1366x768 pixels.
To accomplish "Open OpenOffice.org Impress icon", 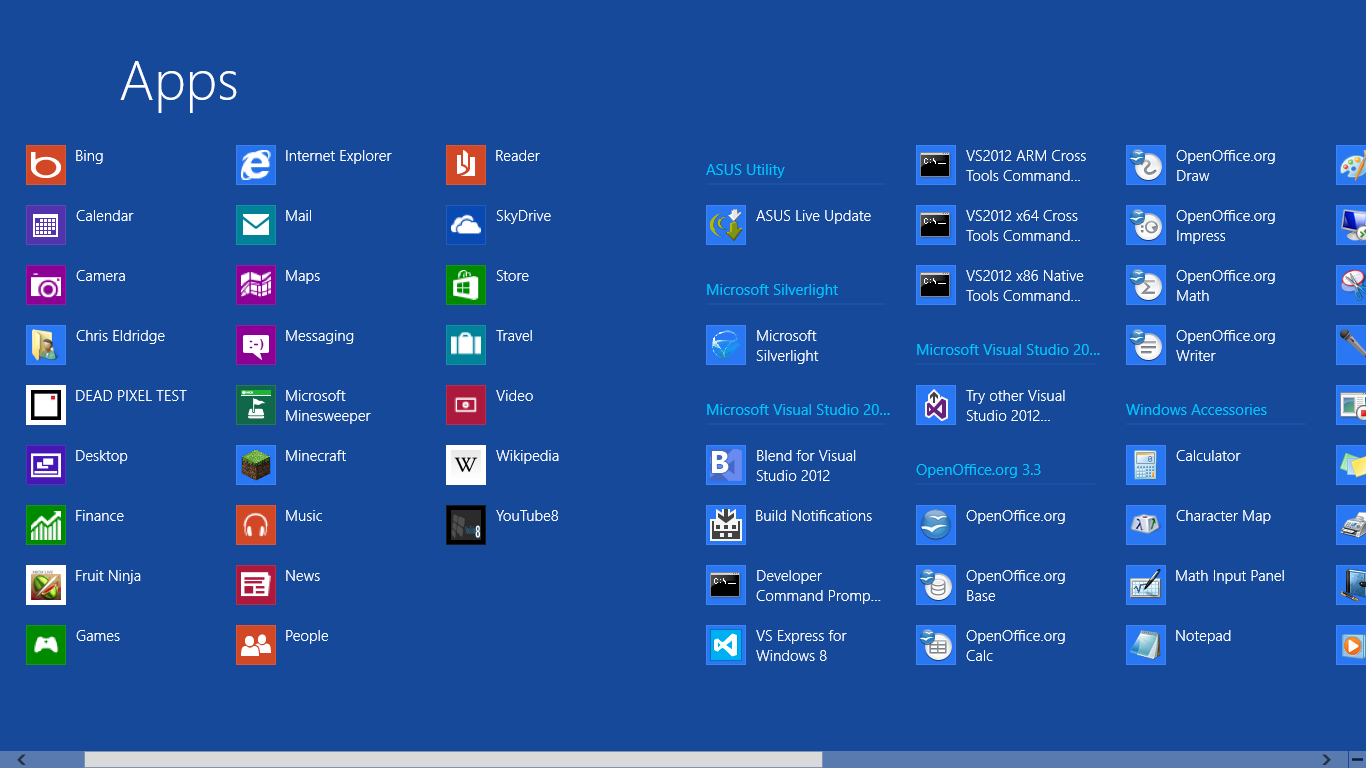I will point(1146,225).
